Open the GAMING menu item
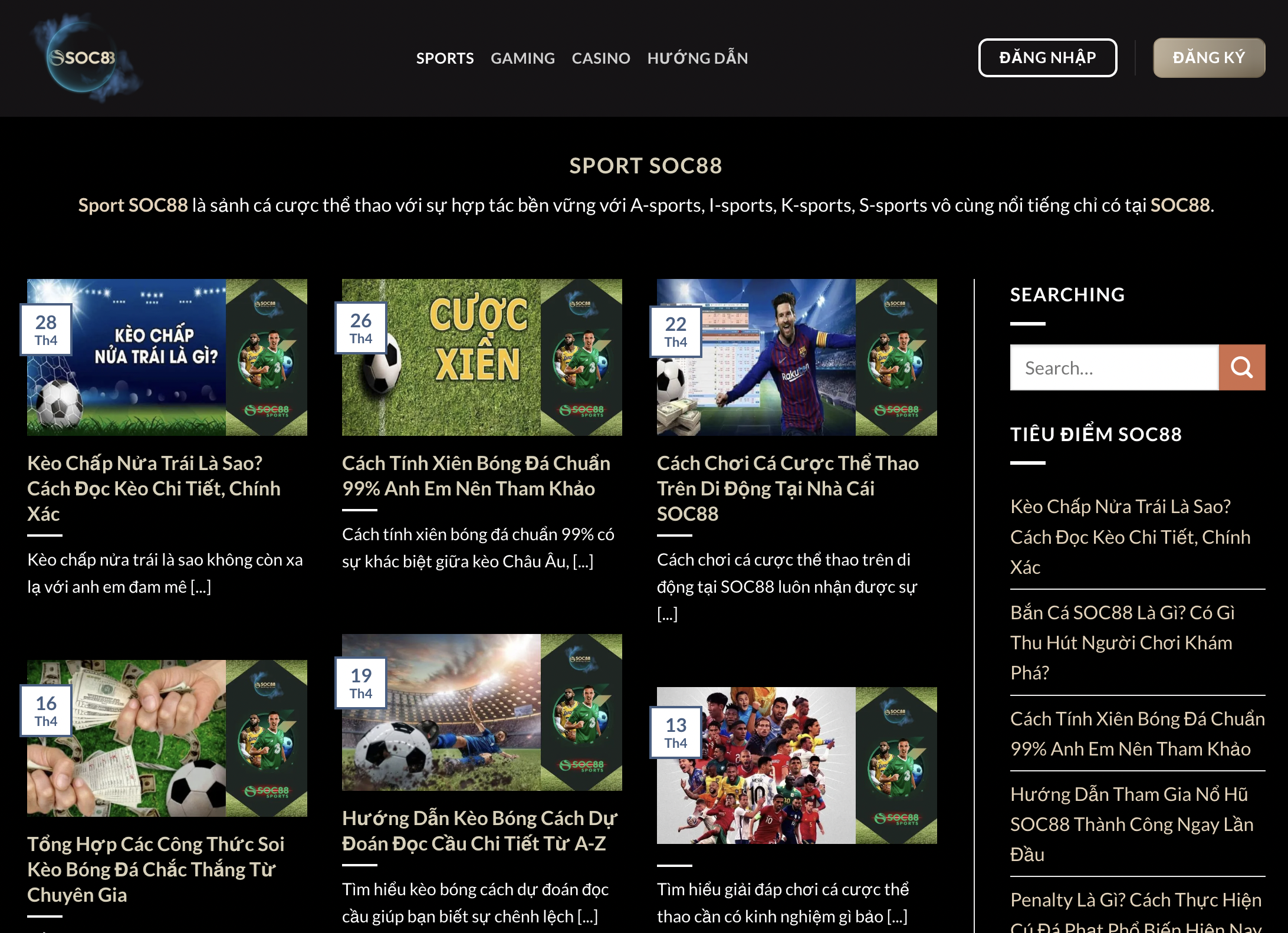1288x933 pixels. pos(523,58)
